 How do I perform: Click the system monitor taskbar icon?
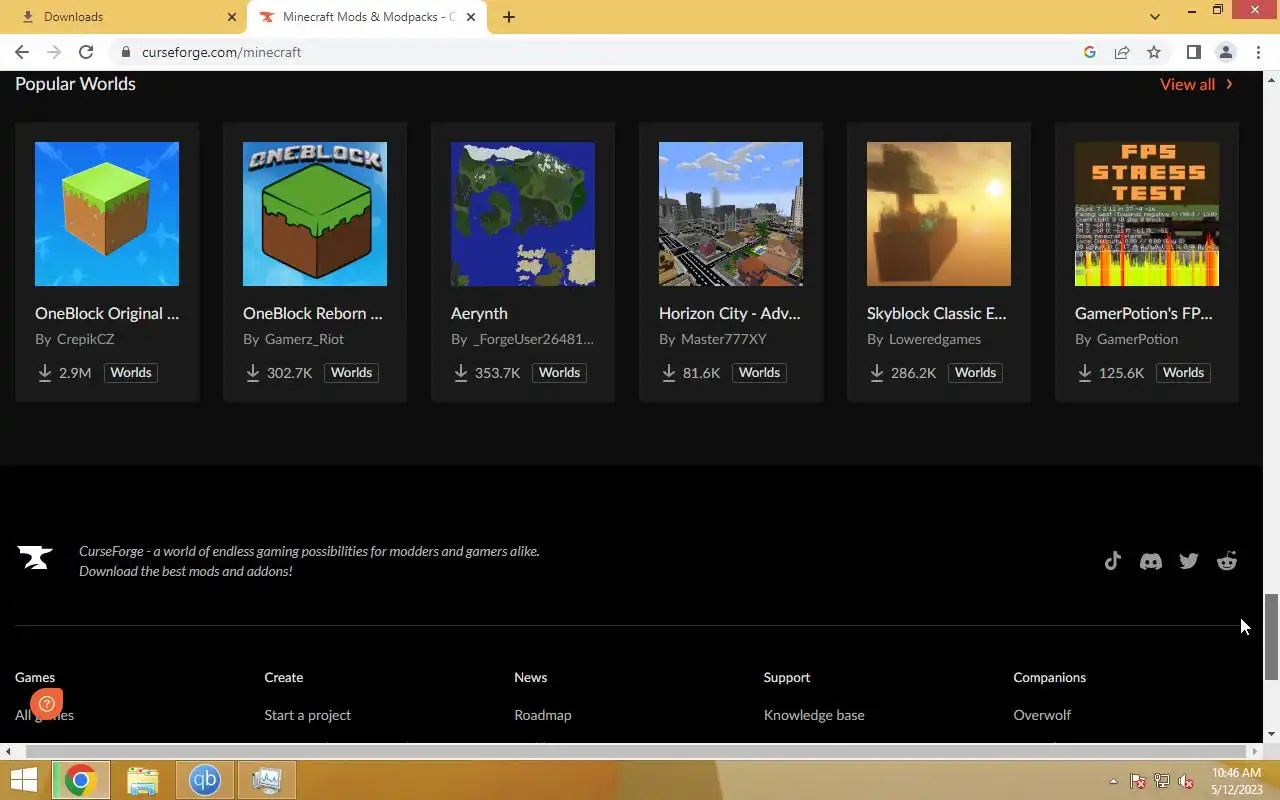point(266,780)
